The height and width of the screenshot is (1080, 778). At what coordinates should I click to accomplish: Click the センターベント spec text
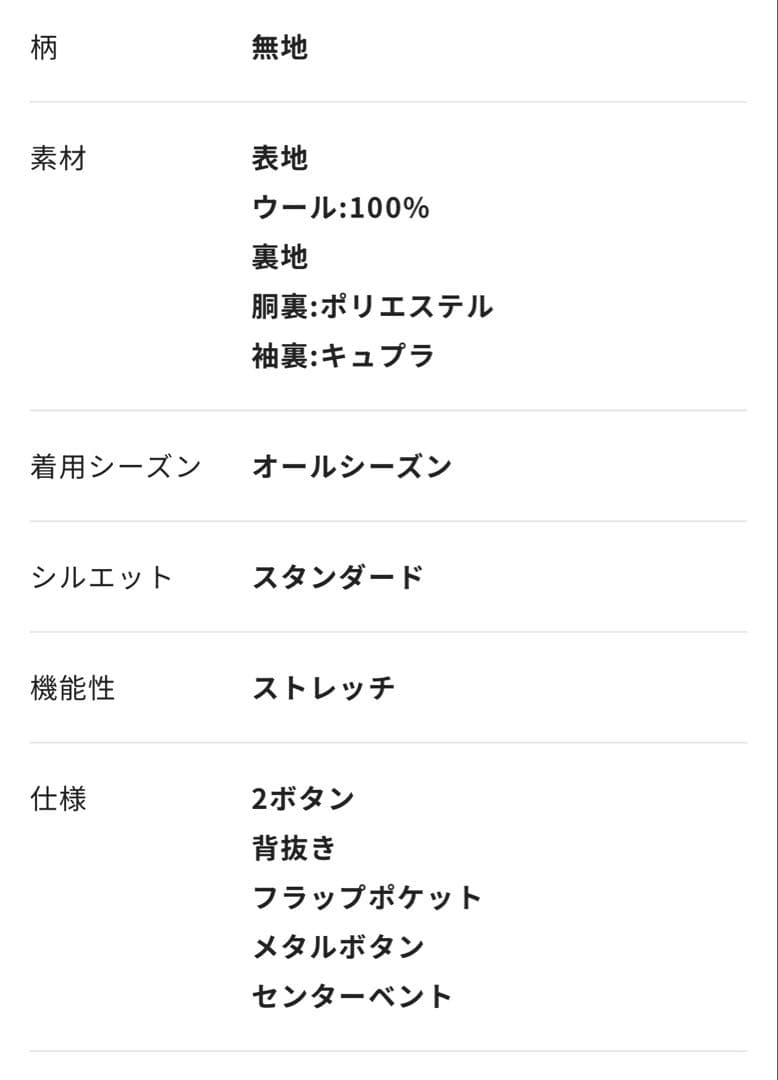(352, 997)
